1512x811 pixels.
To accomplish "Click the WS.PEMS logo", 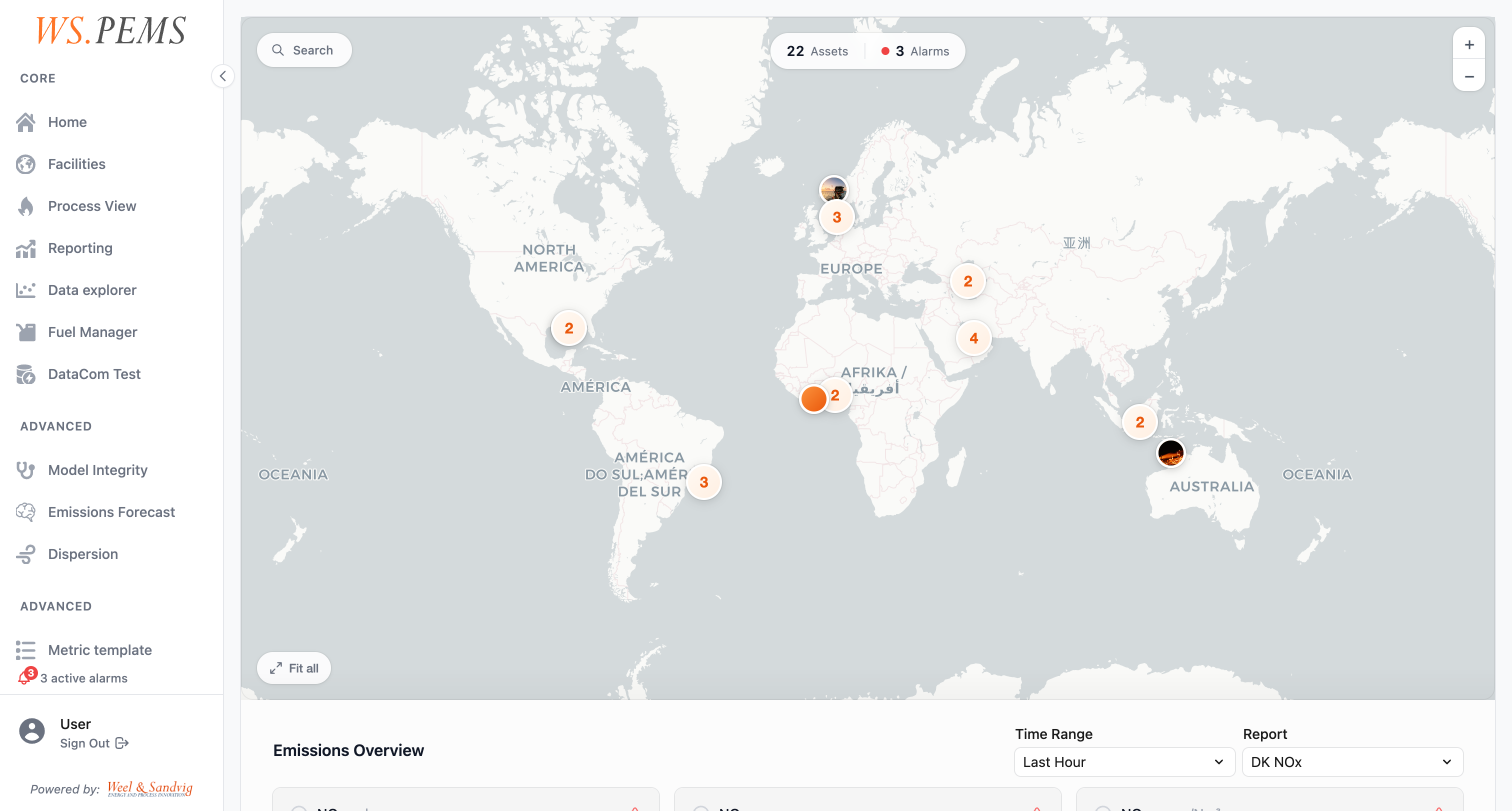I will pos(111,30).
